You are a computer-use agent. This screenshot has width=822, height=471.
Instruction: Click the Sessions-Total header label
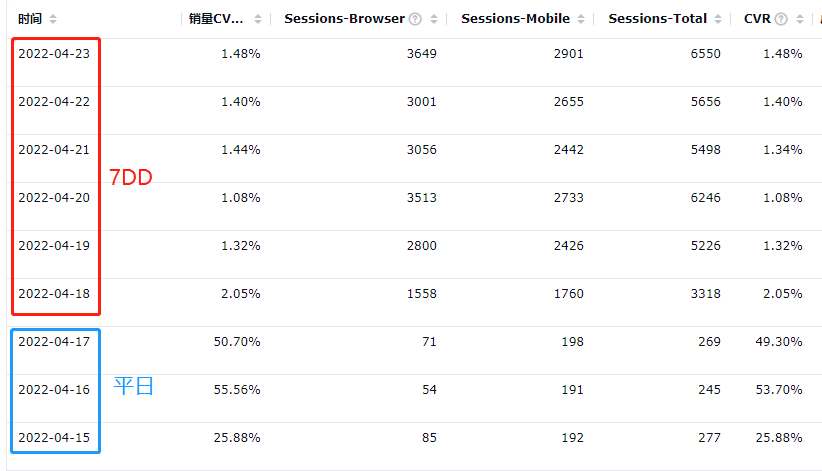pos(657,19)
